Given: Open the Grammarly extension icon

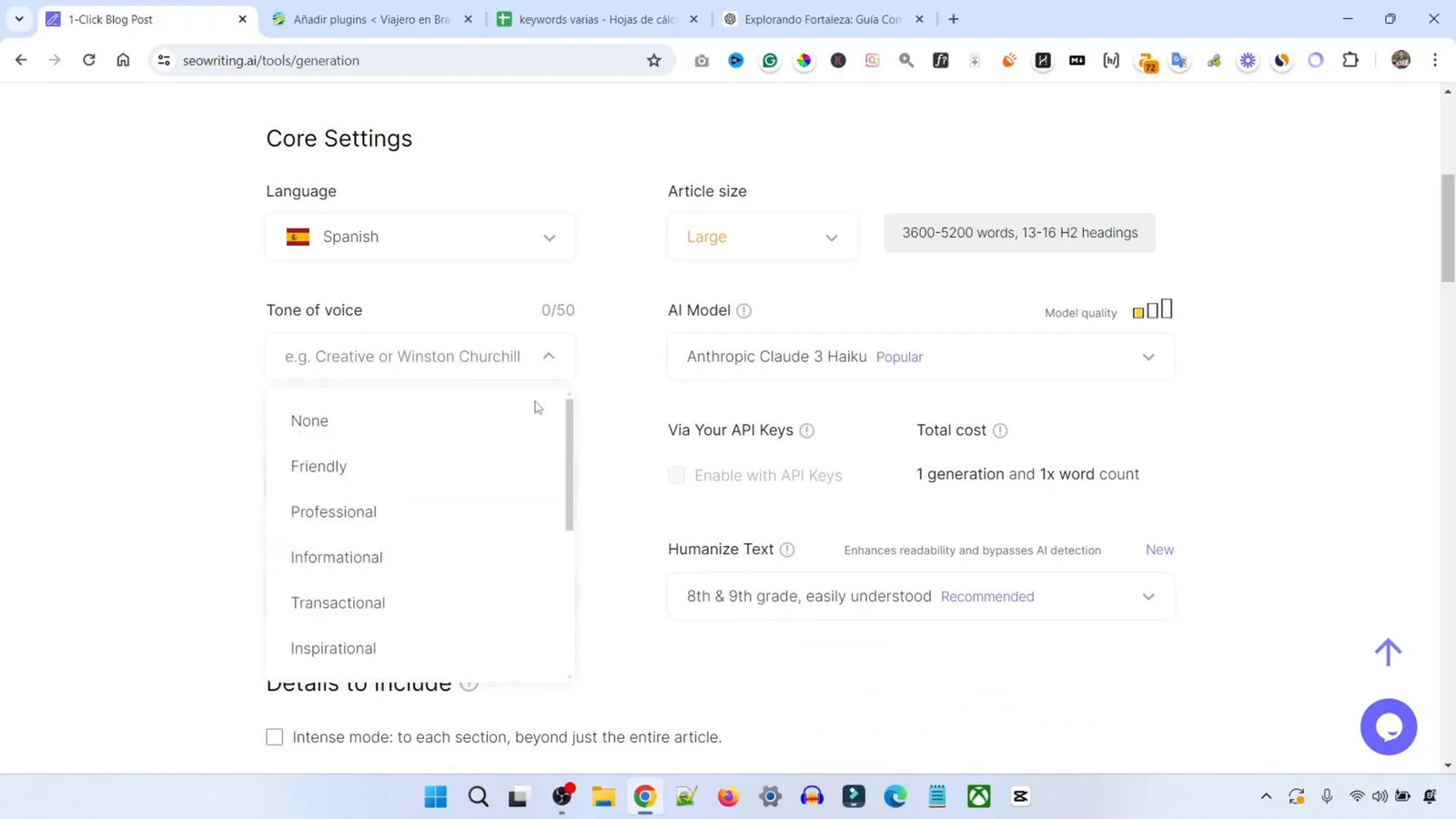Looking at the screenshot, I should (x=770, y=60).
